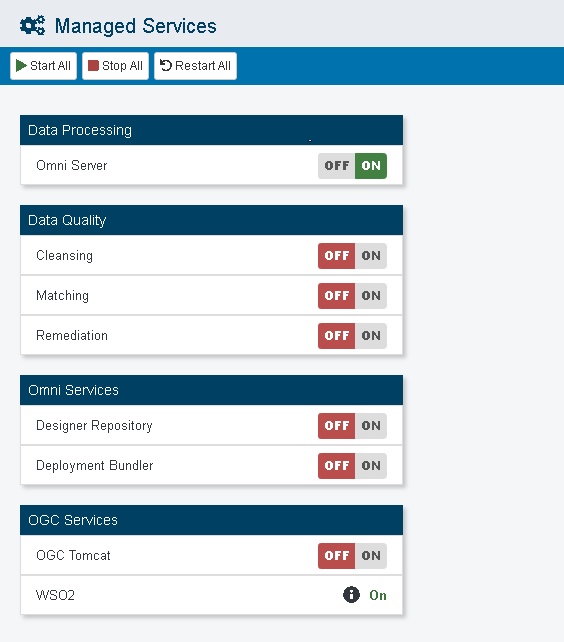
Task: Click the OGC Services section header
Action: 211,520
